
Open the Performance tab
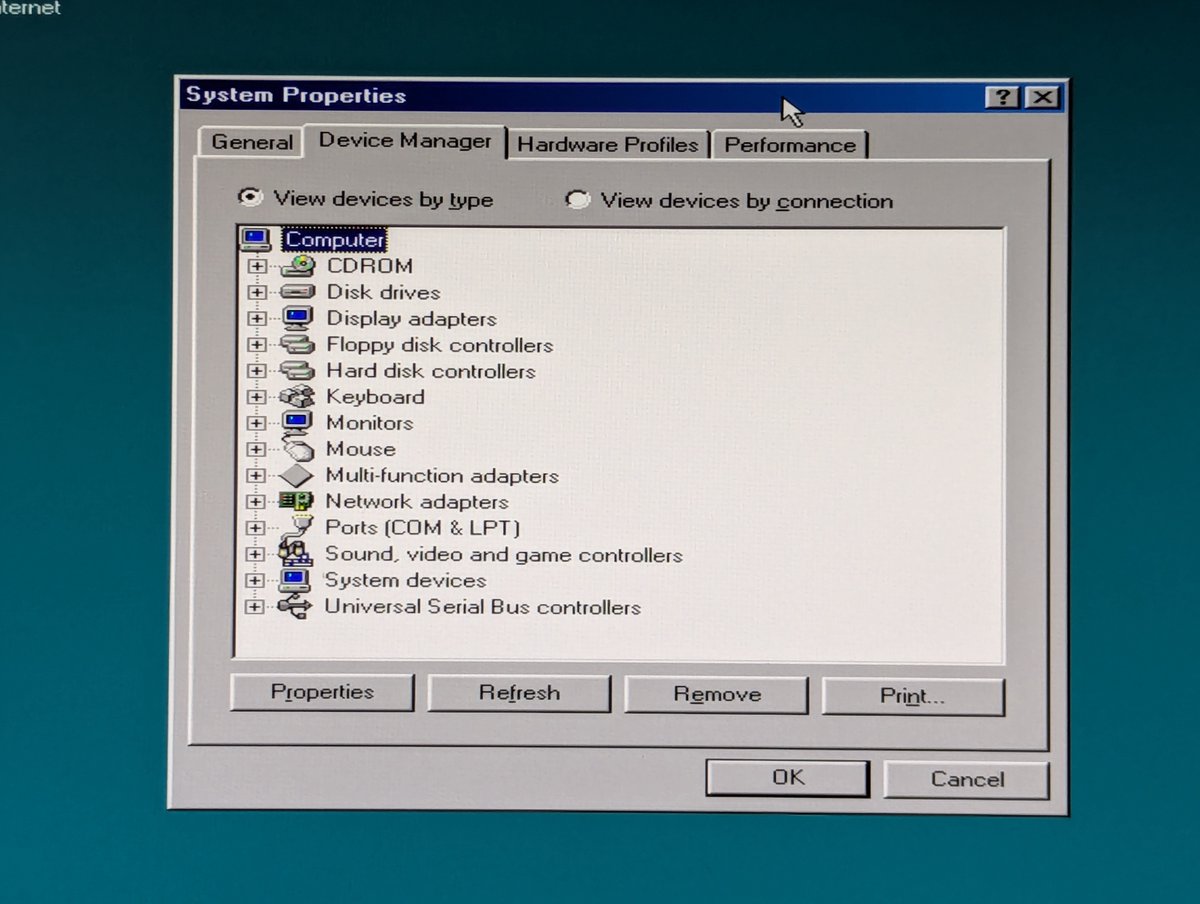click(x=790, y=145)
